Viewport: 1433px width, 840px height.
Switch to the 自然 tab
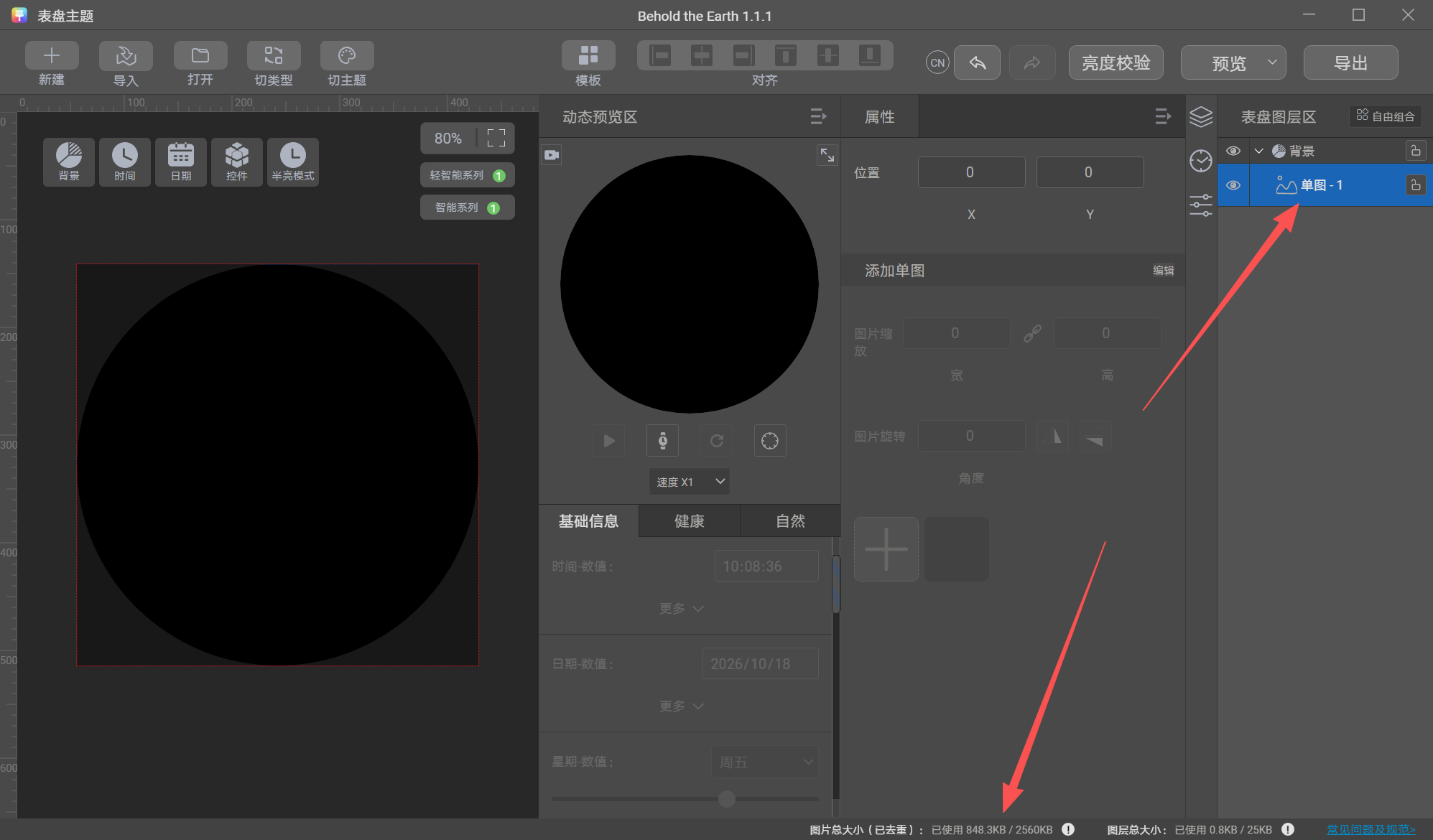790,521
